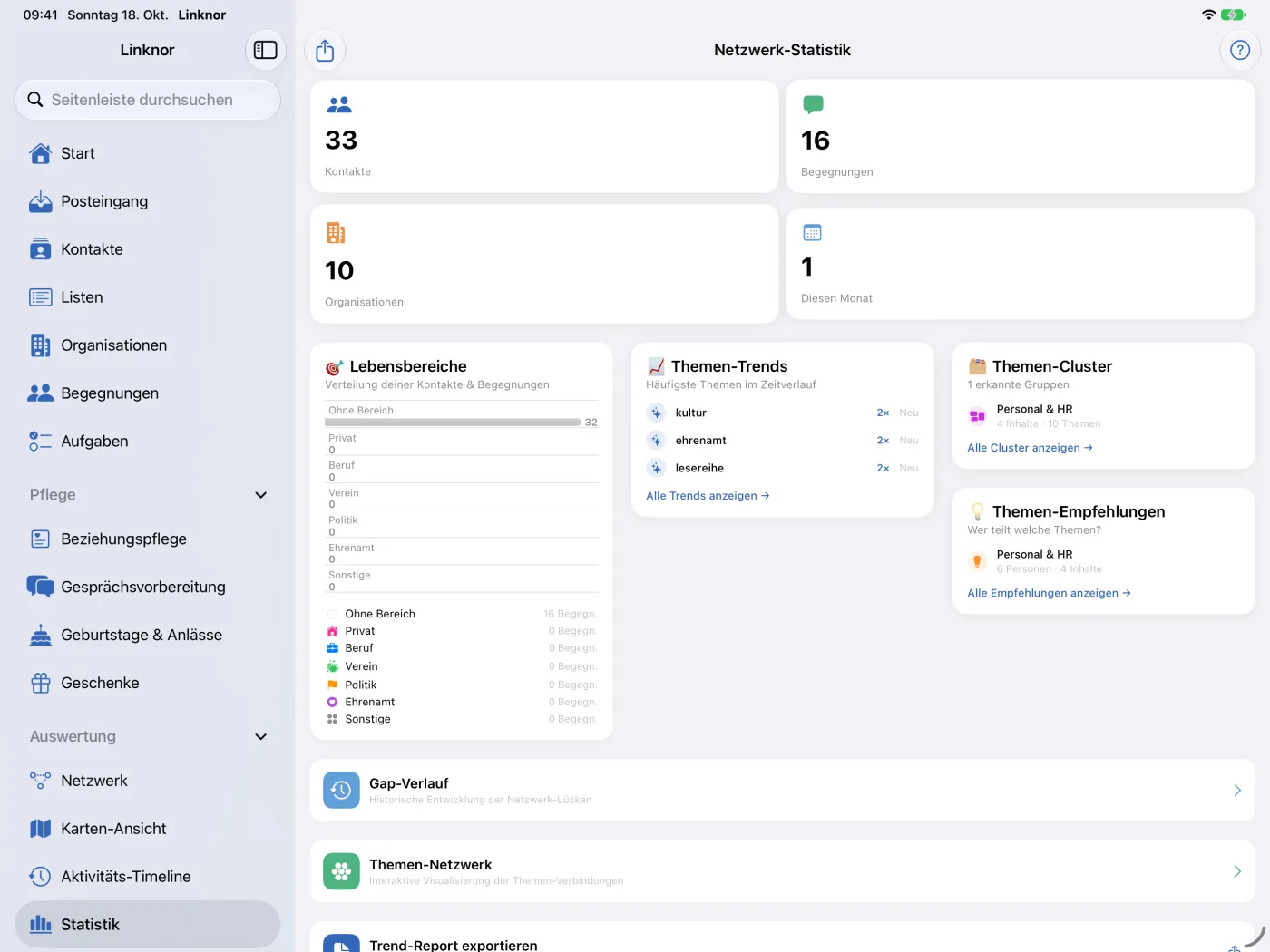Select Begegnungen in sidebar

click(x=148, y=393)
